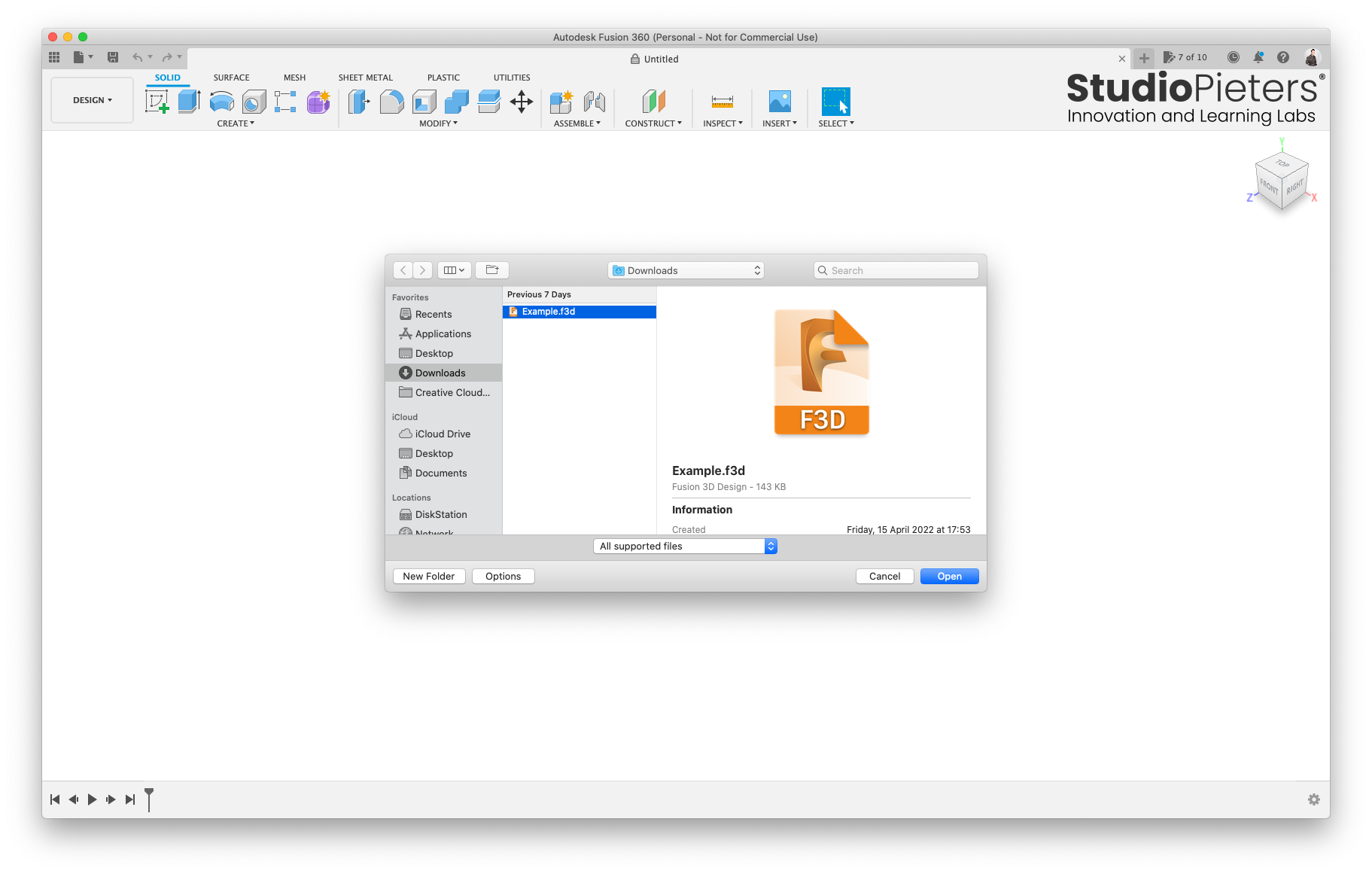Open DiskStation in the sidebar
The height and width of the screenshot is (874, 1372).
[443, 515]
